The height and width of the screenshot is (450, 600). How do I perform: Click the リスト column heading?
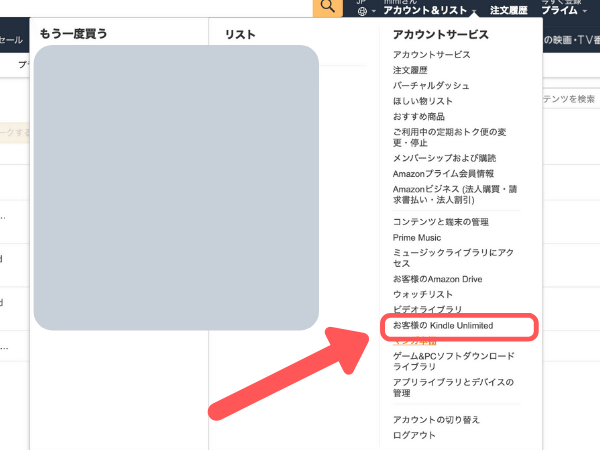pos(240,34)
